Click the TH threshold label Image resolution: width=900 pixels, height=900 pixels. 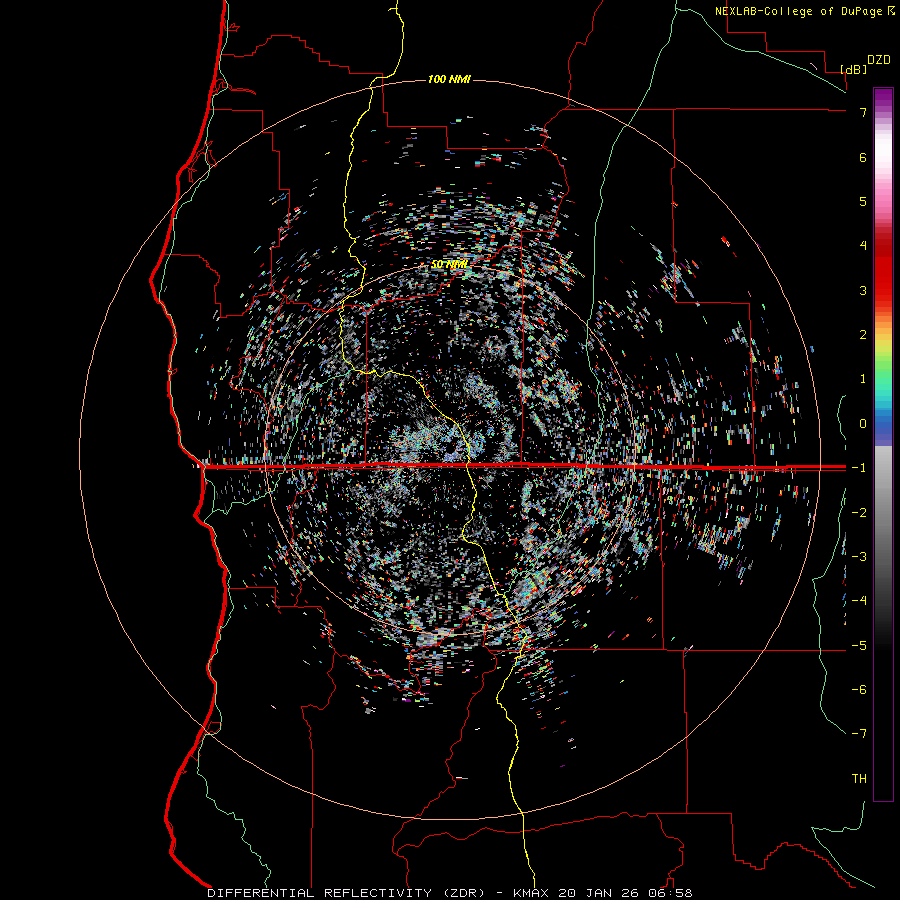[859, 779]
